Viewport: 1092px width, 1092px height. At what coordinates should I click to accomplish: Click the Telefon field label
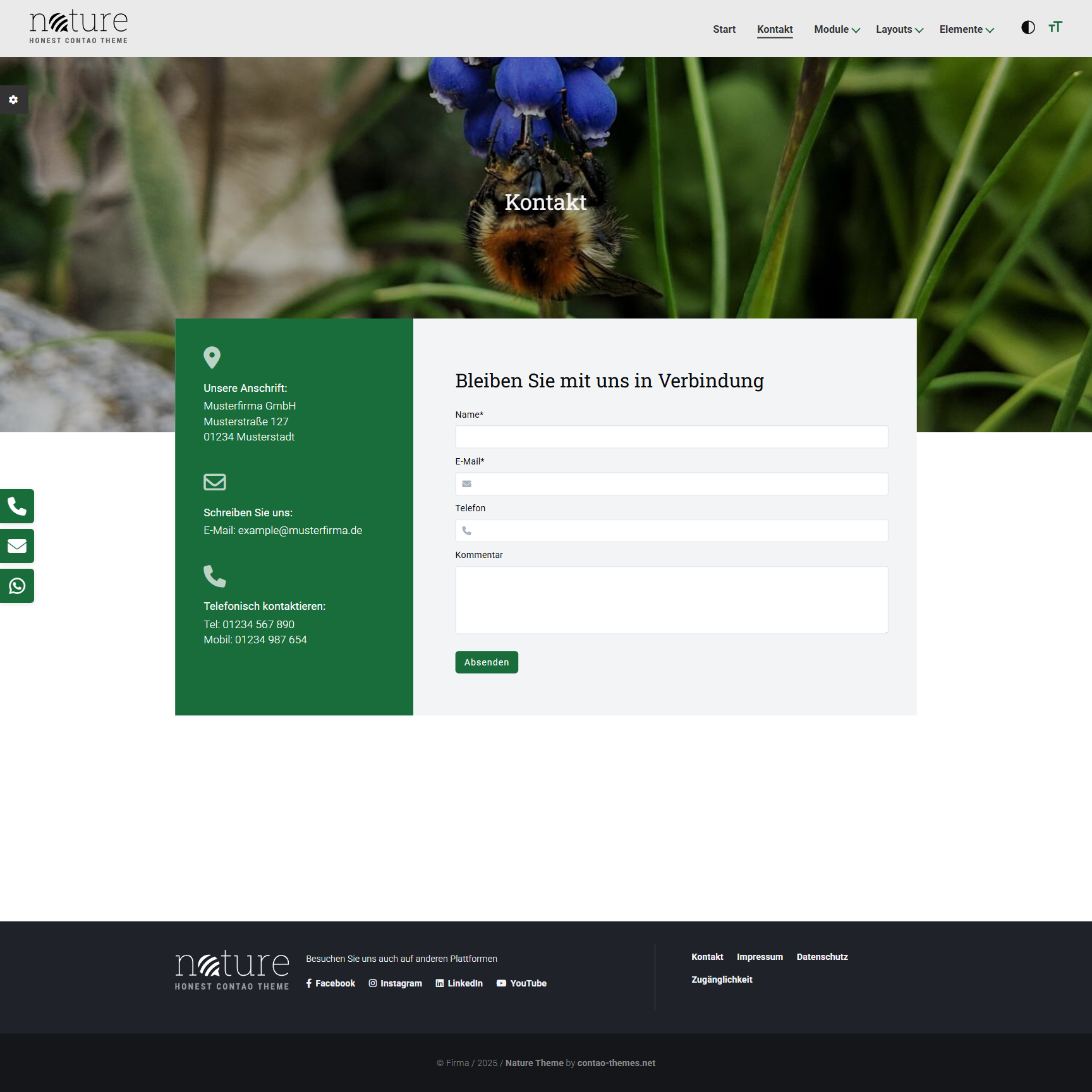point(470,508)
